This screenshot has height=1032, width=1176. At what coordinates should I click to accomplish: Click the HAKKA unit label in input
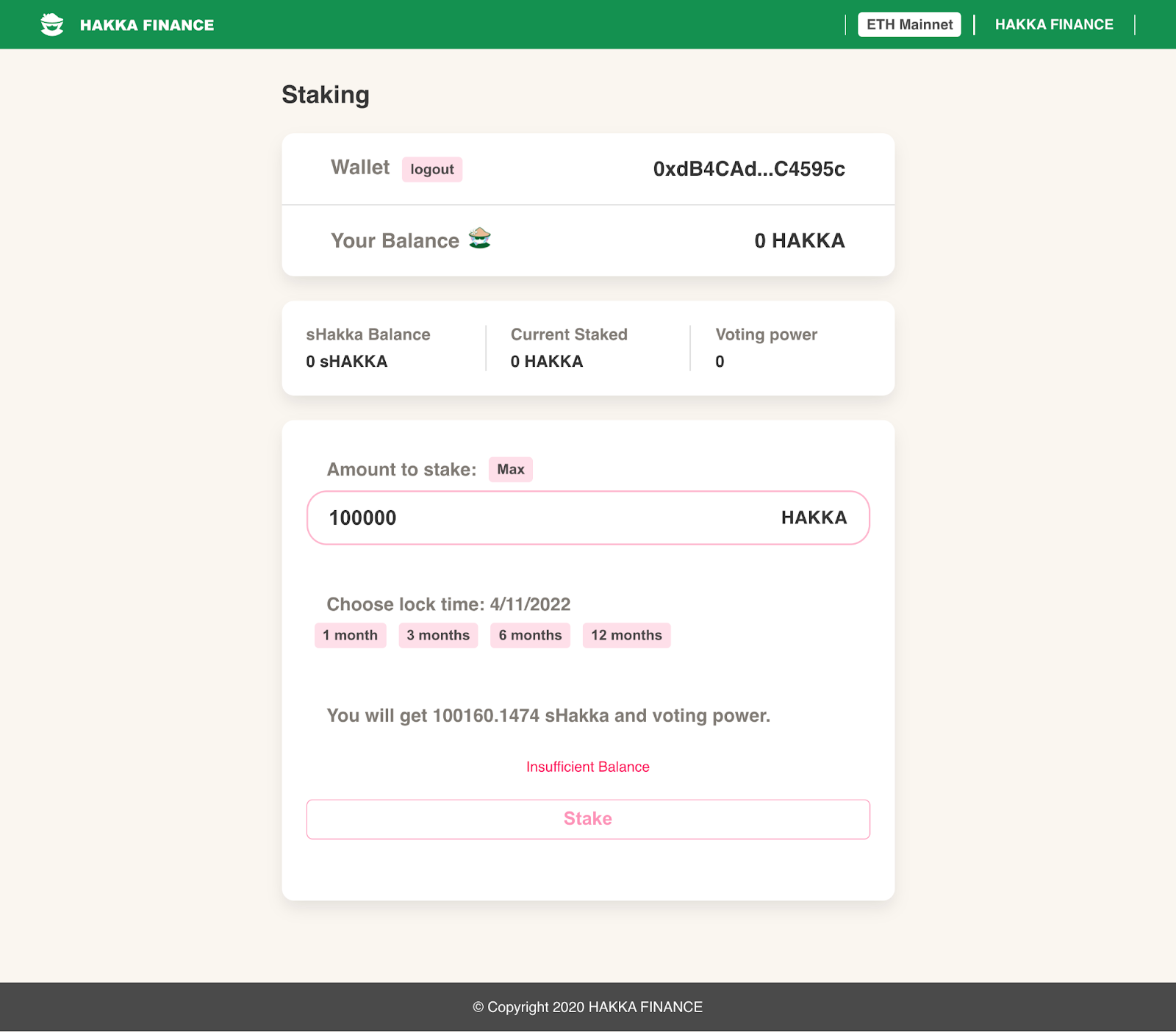[814, 517]
